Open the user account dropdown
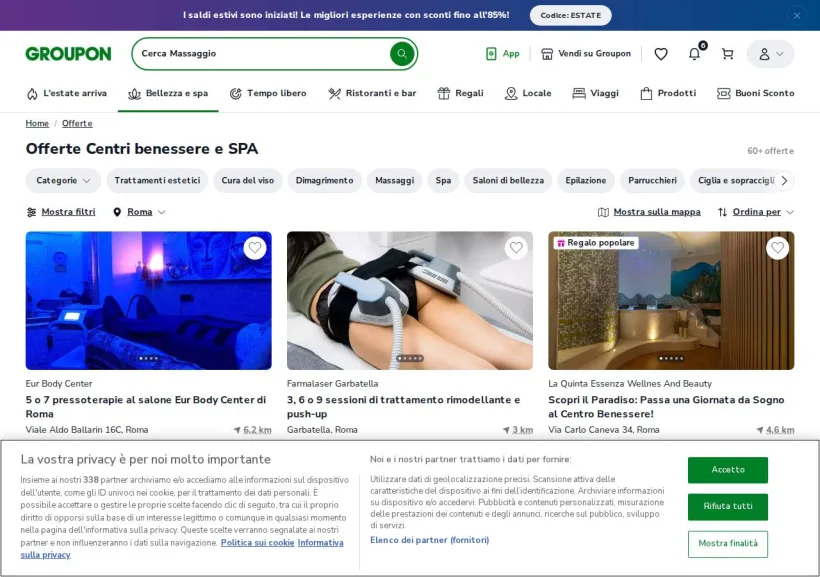 tap(770, 54)
